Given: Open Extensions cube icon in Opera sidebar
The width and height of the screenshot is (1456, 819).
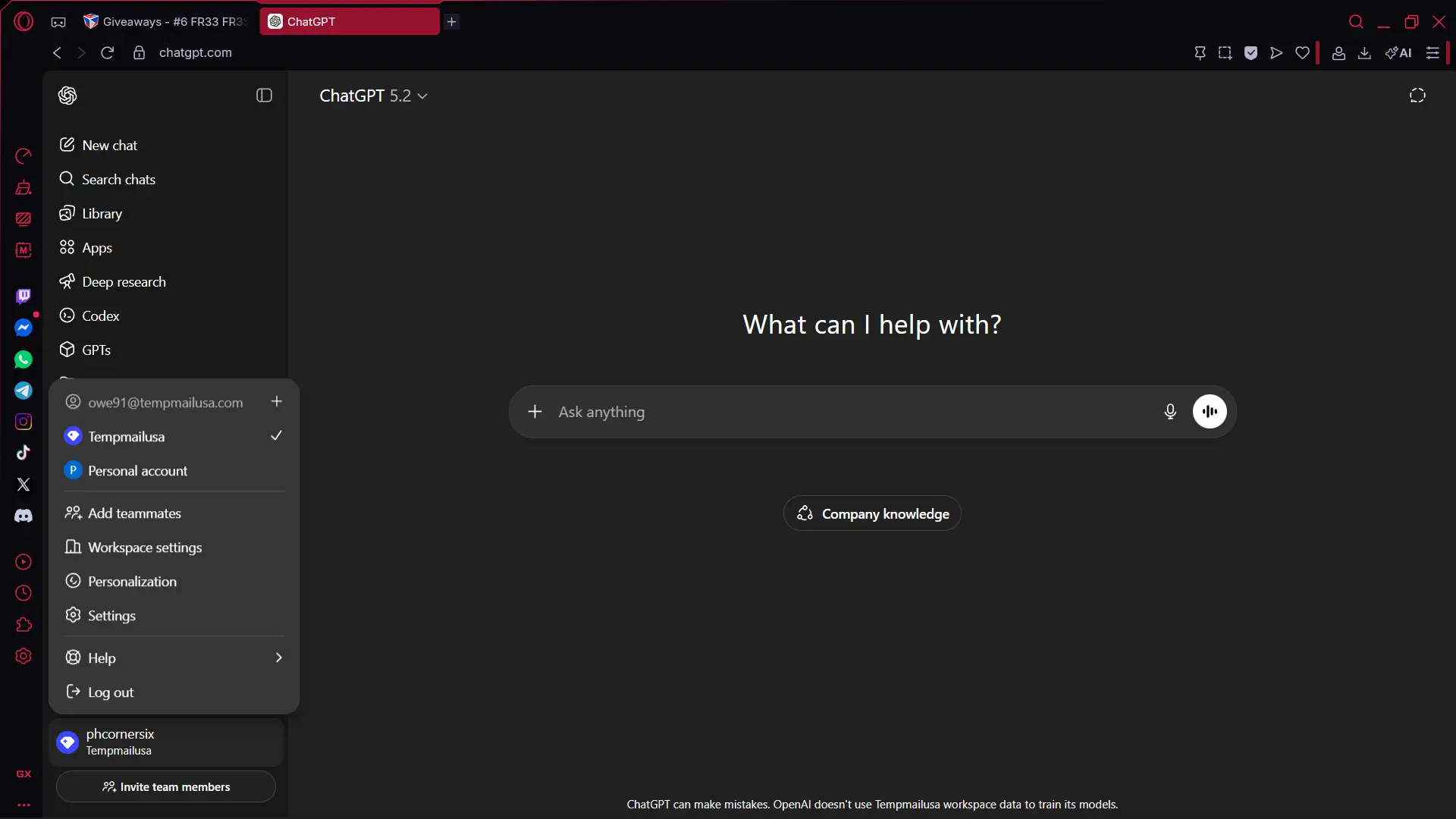Looking at the screenshot, I should pos(24,625).
